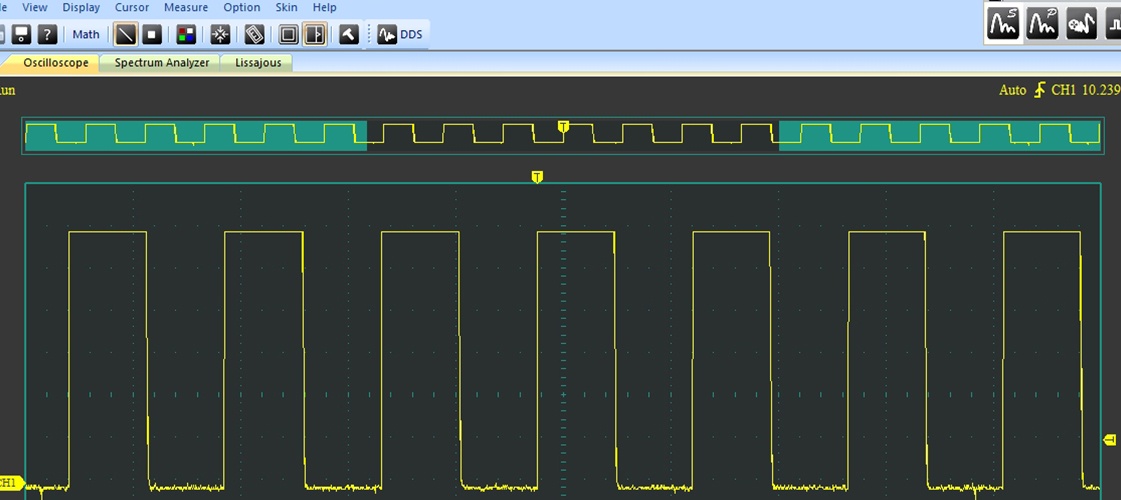This screenshot has height=500, width=1121.
Task: Click the trigger level marker on right edge
Action: pos(1110,439)
